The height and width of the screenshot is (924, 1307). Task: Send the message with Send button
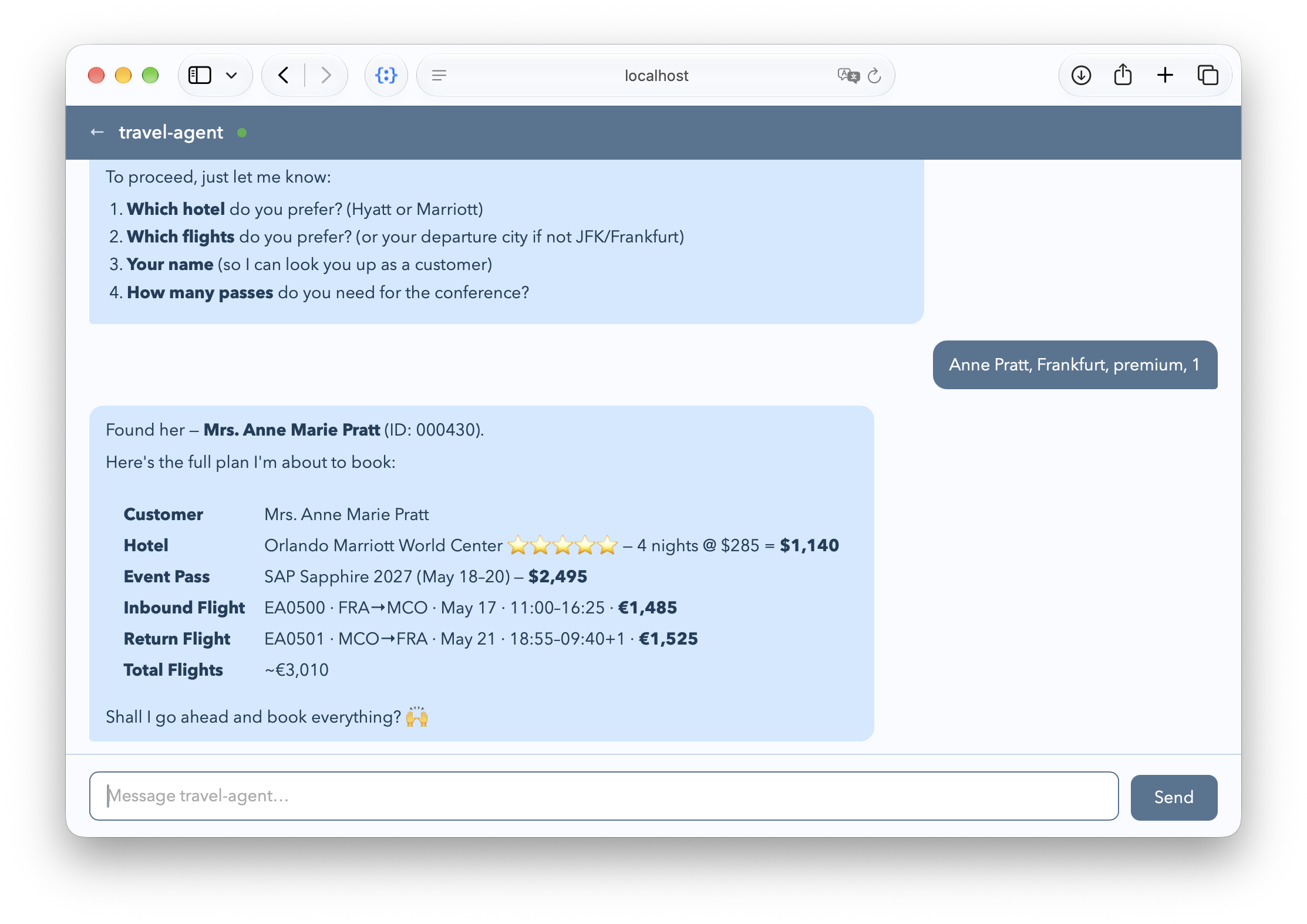pyautogui.click(x=1174, y=797)
